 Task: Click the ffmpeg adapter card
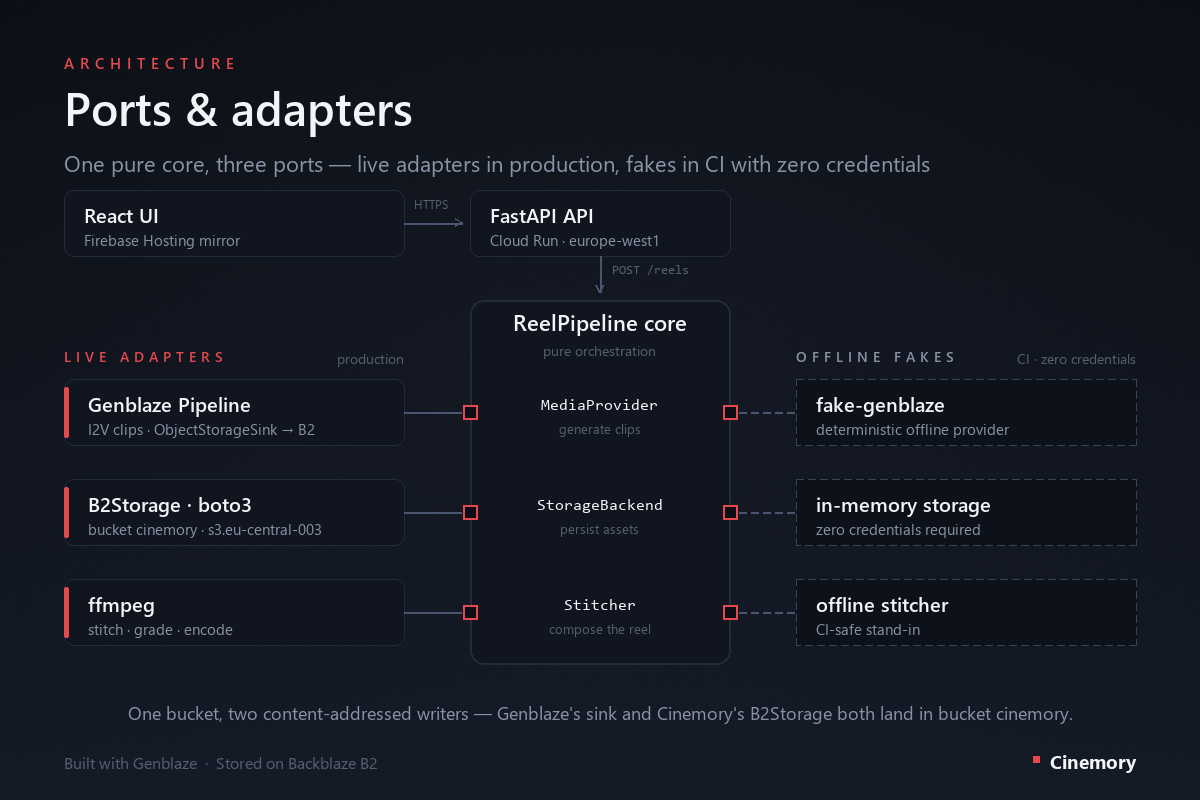[234, 612]
